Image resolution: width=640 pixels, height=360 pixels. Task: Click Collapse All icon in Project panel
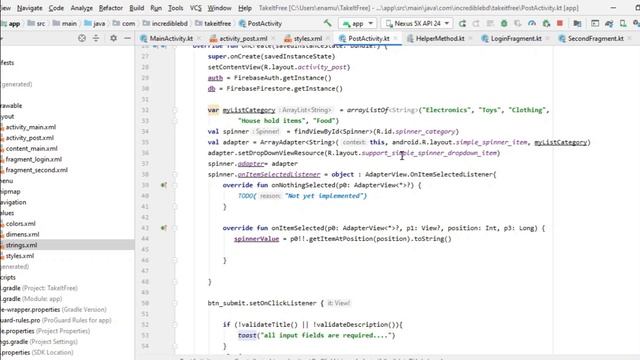[96, 38]
